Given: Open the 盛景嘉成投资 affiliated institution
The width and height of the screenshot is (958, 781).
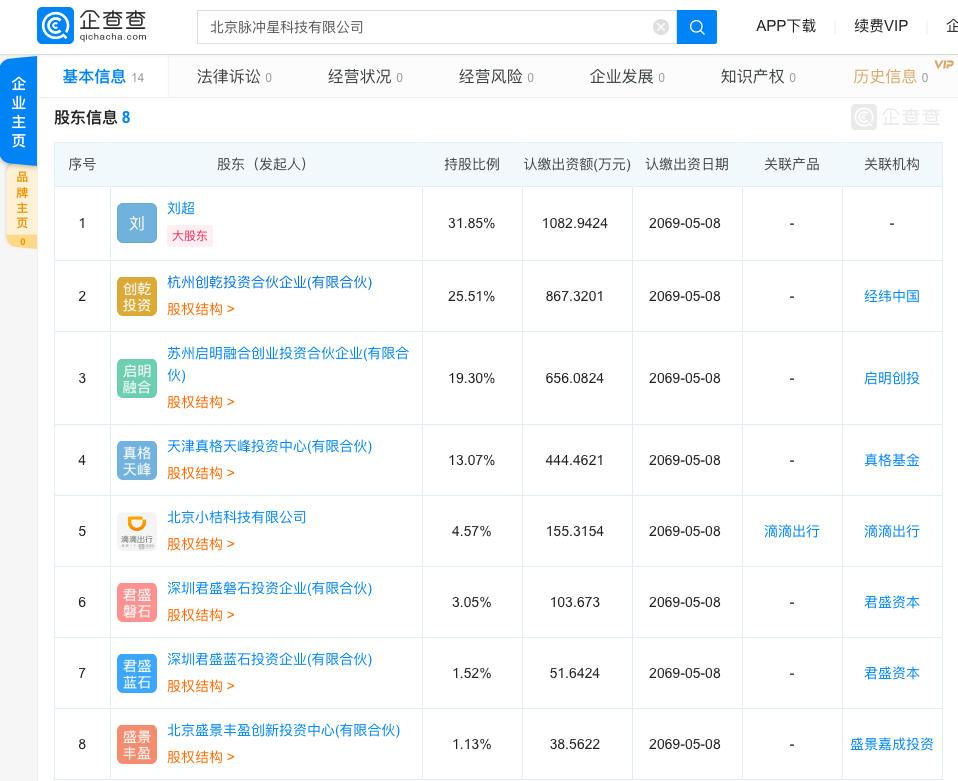Looking at the screenshot, I should coord(891,744).
